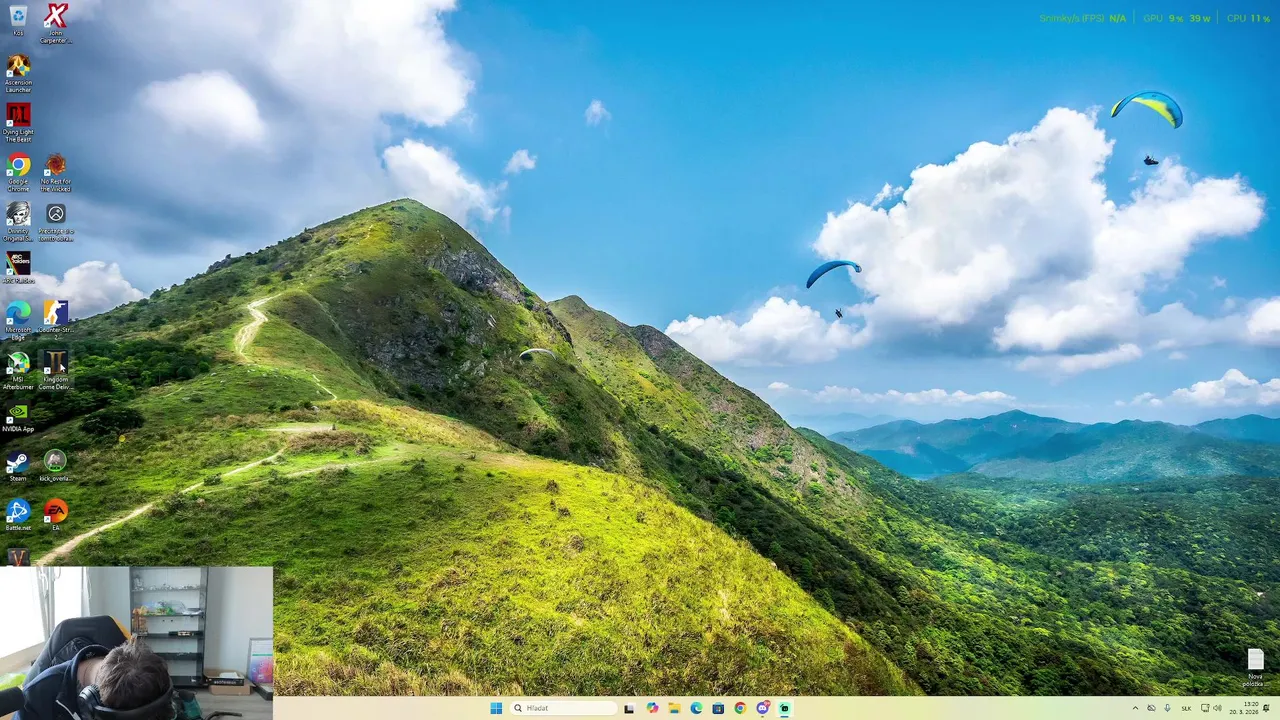The image size is (1280, 720).
Task: Select the Divinity Original Sin desktop icon
Action: coord(18,221)
